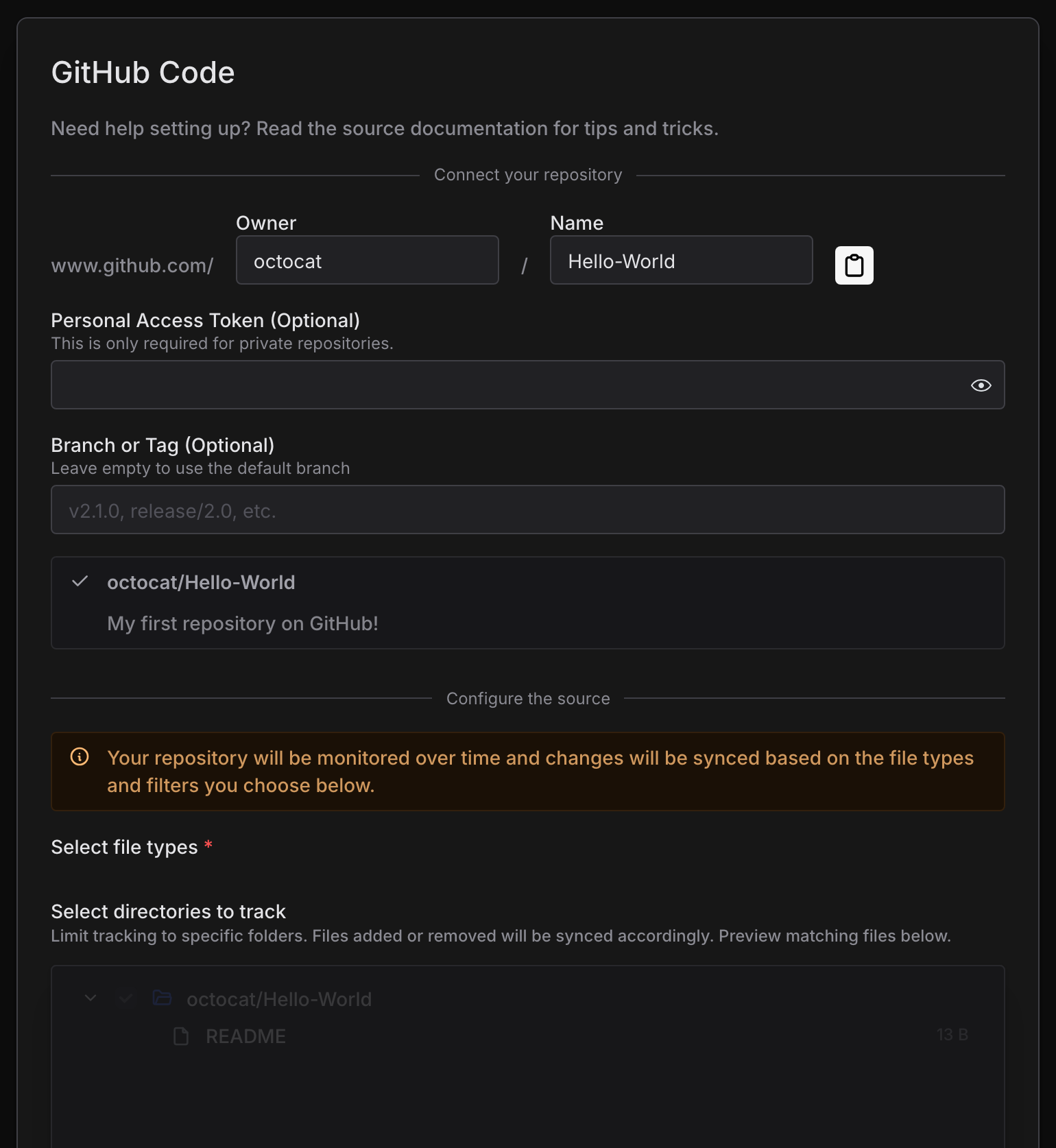Click the "Personal Access Token (Optional)" label

click(205, 320)
